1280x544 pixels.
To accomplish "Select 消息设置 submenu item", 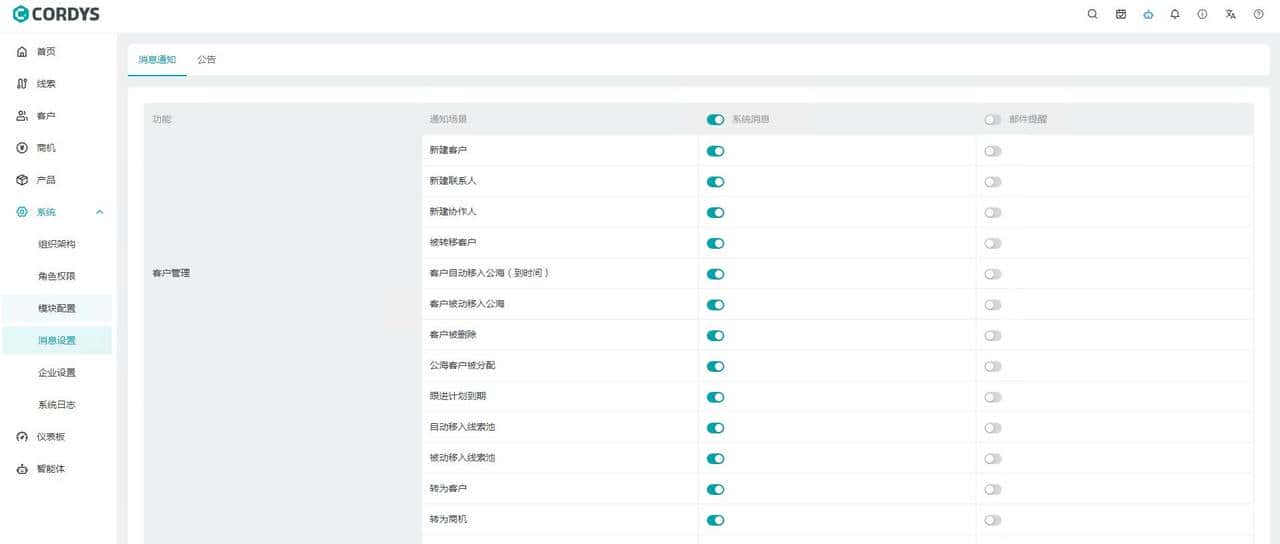I will (x=57, y=340).
